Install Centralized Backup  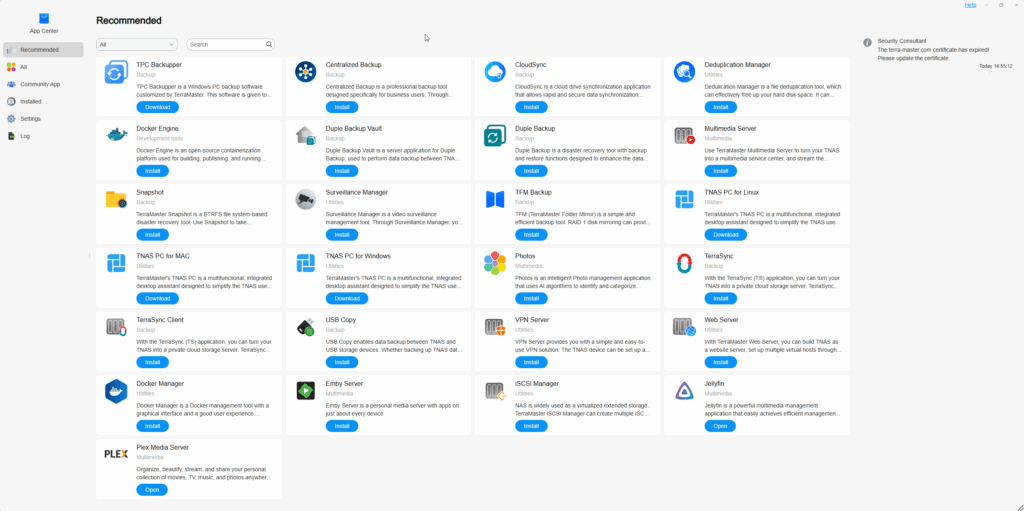click(342, 107)
